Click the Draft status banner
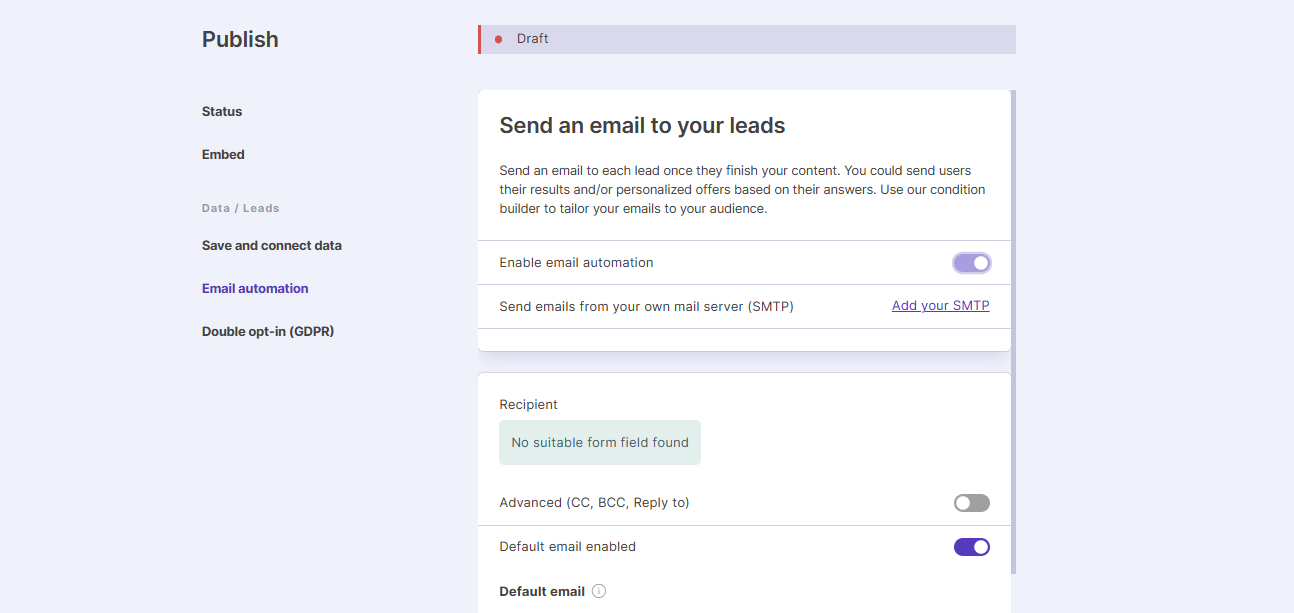 (746, 39)
